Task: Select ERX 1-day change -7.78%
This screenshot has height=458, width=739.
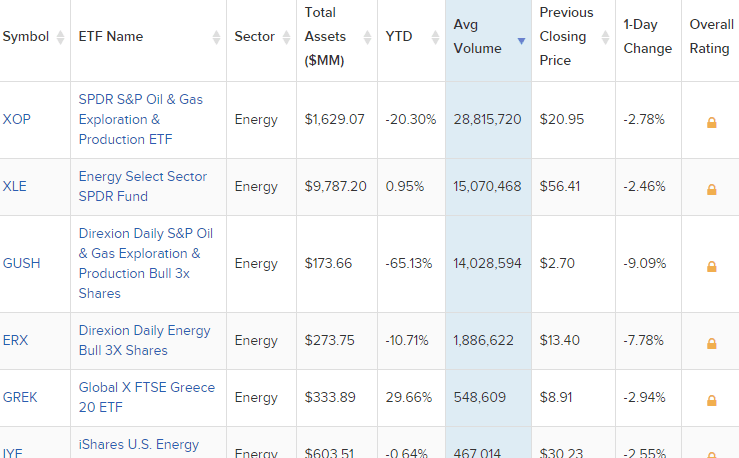Action: (x=643, y=340)
